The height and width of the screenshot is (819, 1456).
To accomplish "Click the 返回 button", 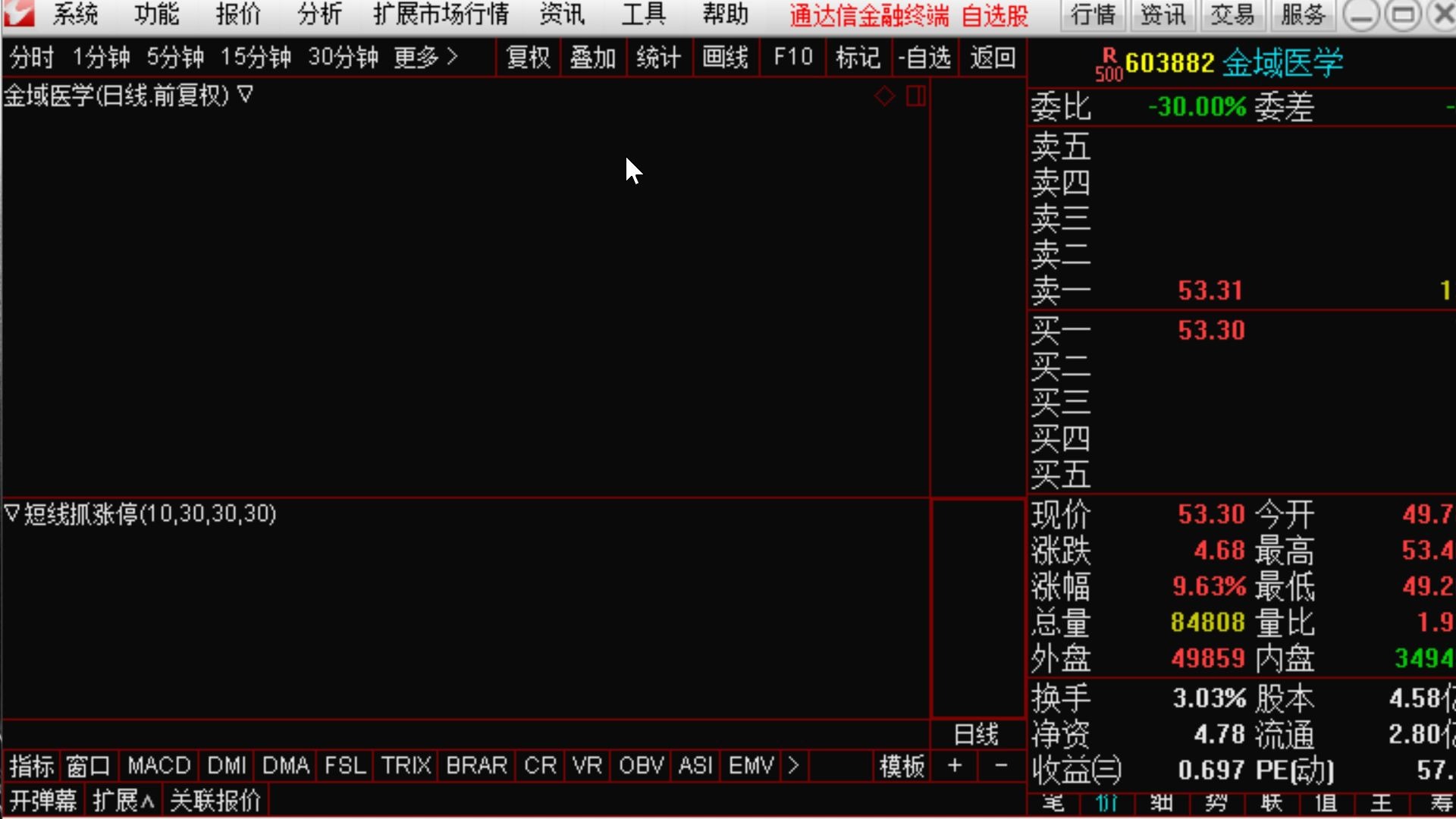I will 993,58.
